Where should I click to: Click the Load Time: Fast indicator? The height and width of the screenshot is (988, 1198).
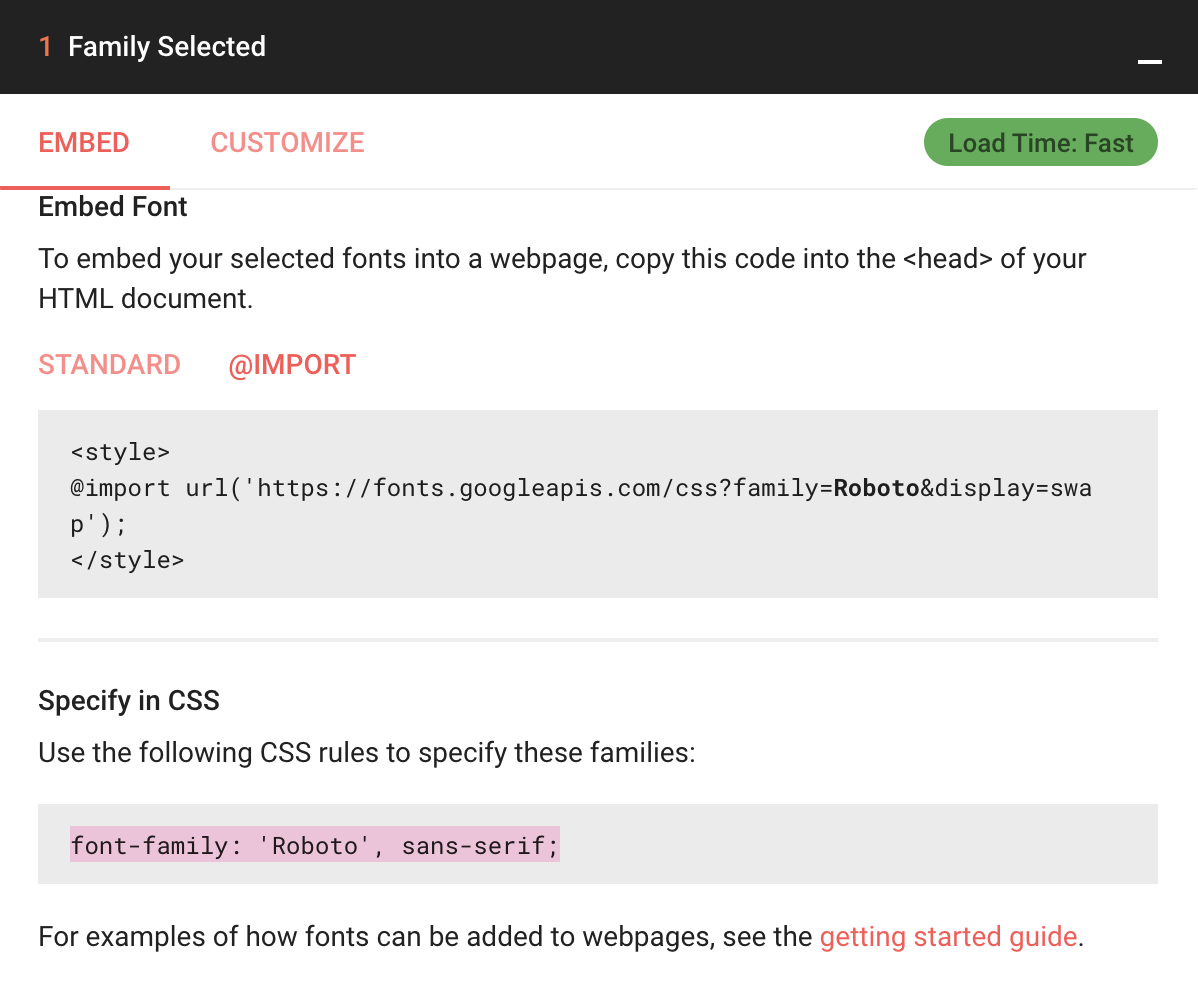(x=1040, y=142)
